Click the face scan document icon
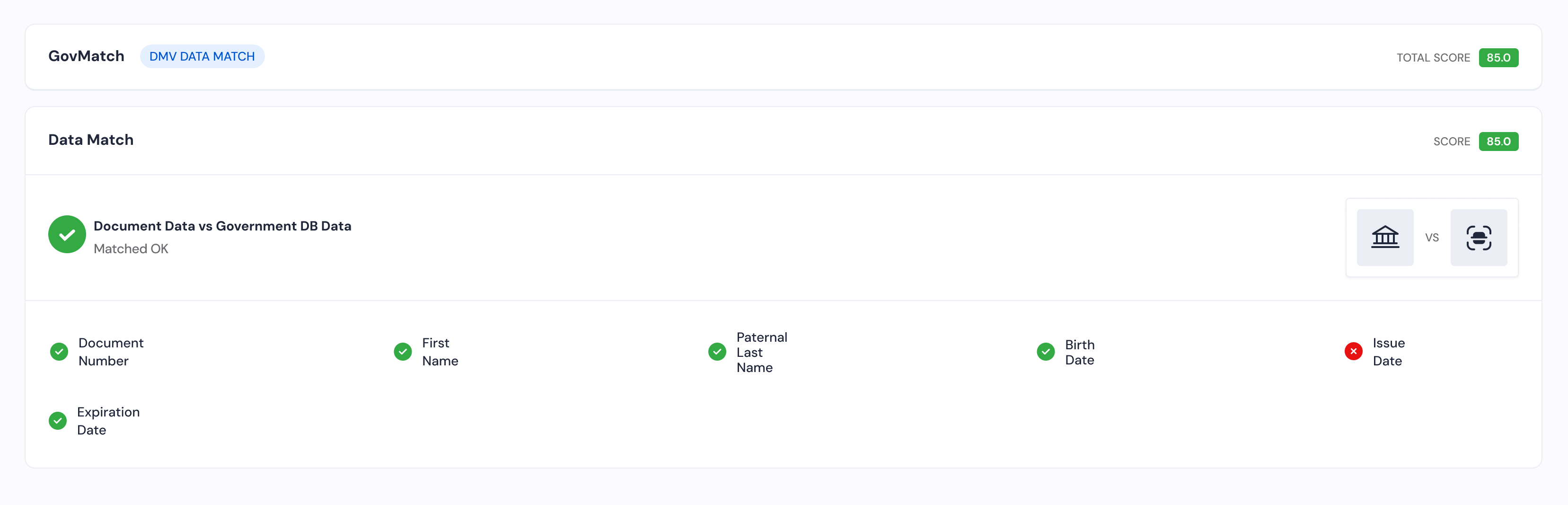The height and width of the screenshot is (505, 1568). 1479,238
